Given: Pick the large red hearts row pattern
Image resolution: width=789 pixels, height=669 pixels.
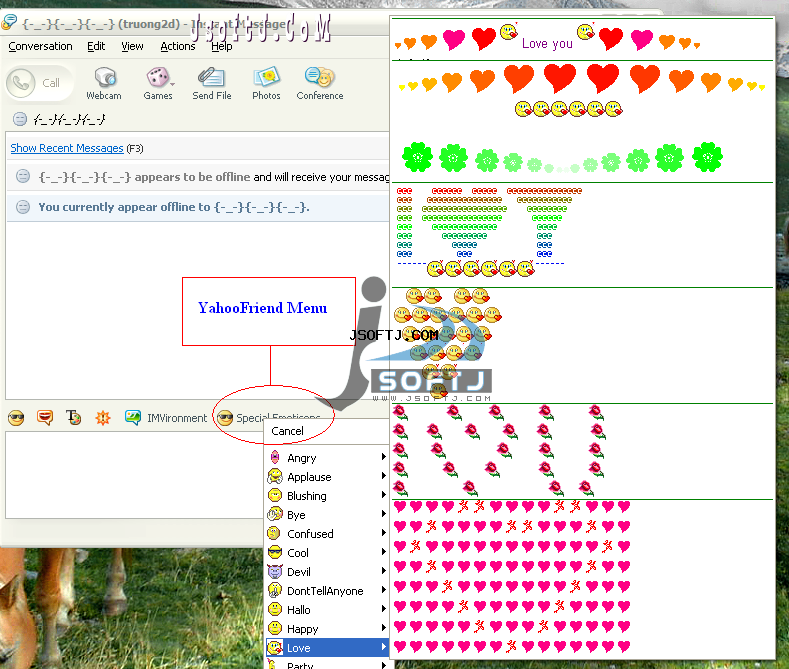Looking at the screenshot, I should 582,91.
